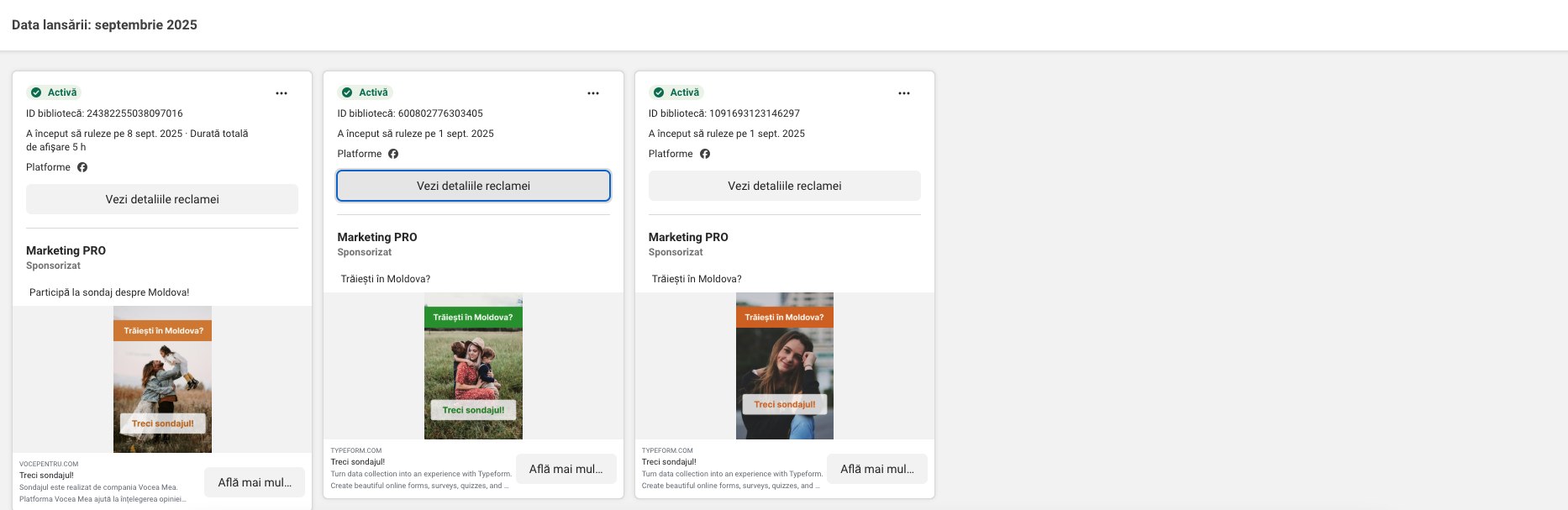The width and height of the screenshot is (1568, 510).
Task: Open the three-dot menu for ad 1091693123146297
Action: pos(904,93)
